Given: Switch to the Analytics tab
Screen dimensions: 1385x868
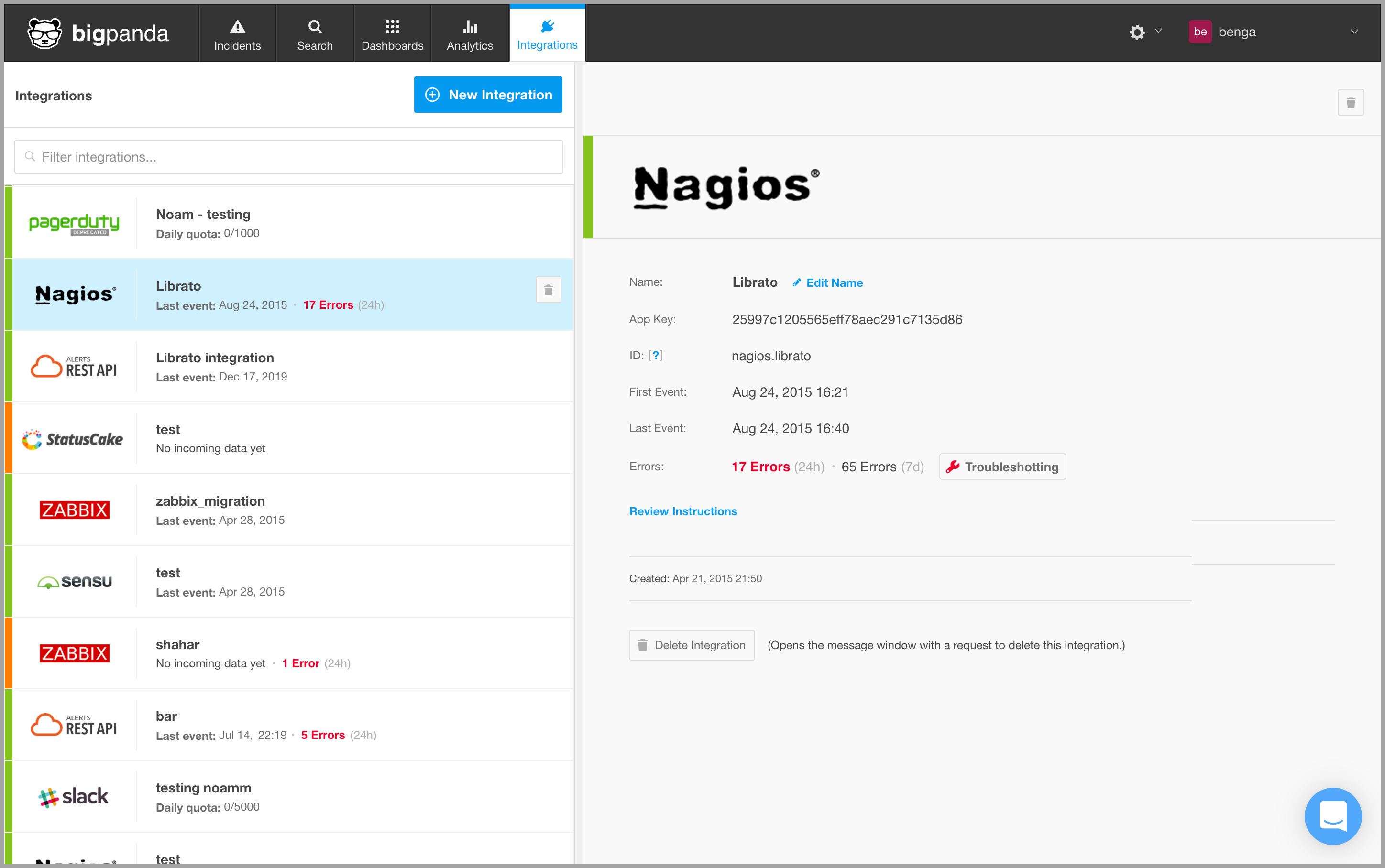Looking at the screenshot, I should click(x=470, y=34).
